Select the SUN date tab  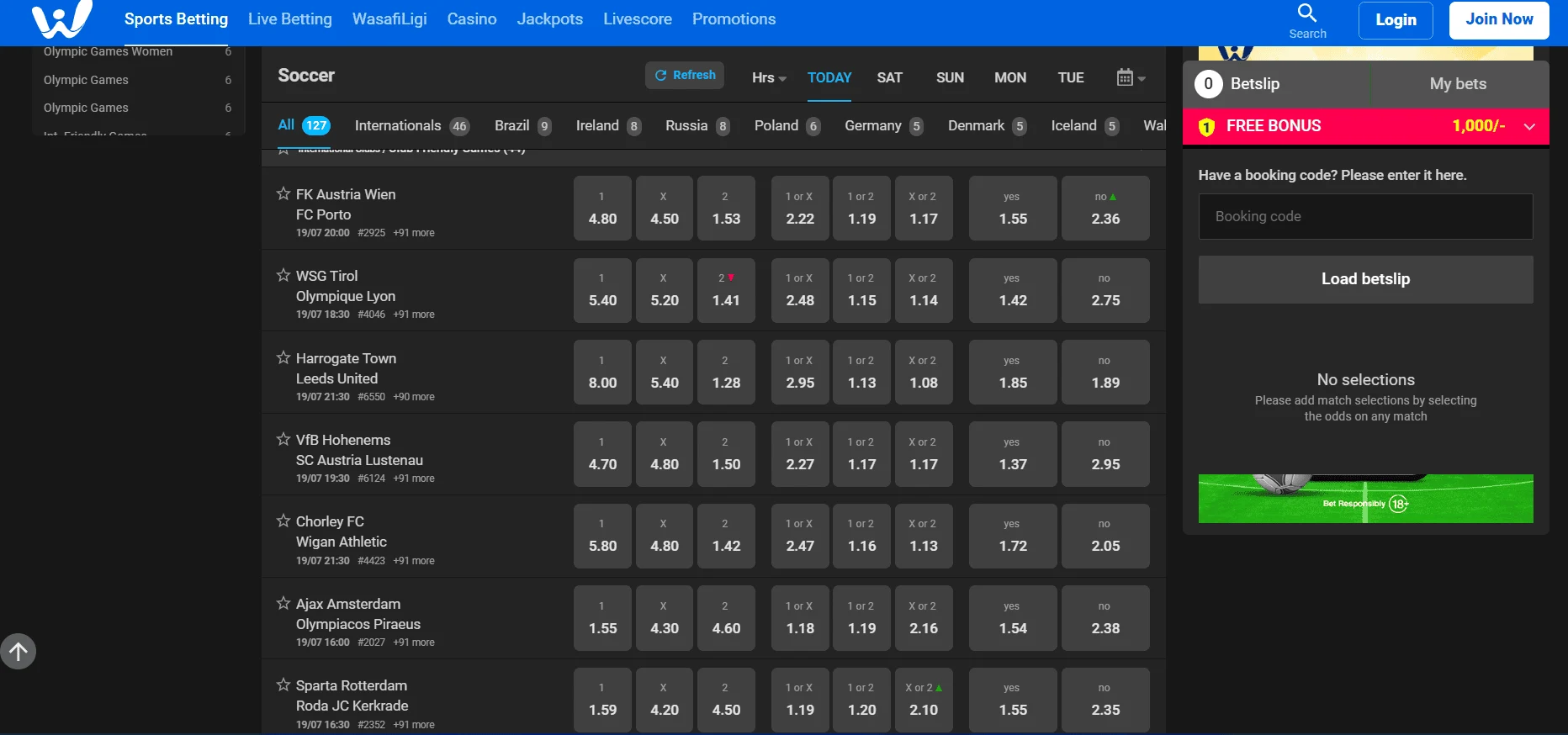point(950,77)
